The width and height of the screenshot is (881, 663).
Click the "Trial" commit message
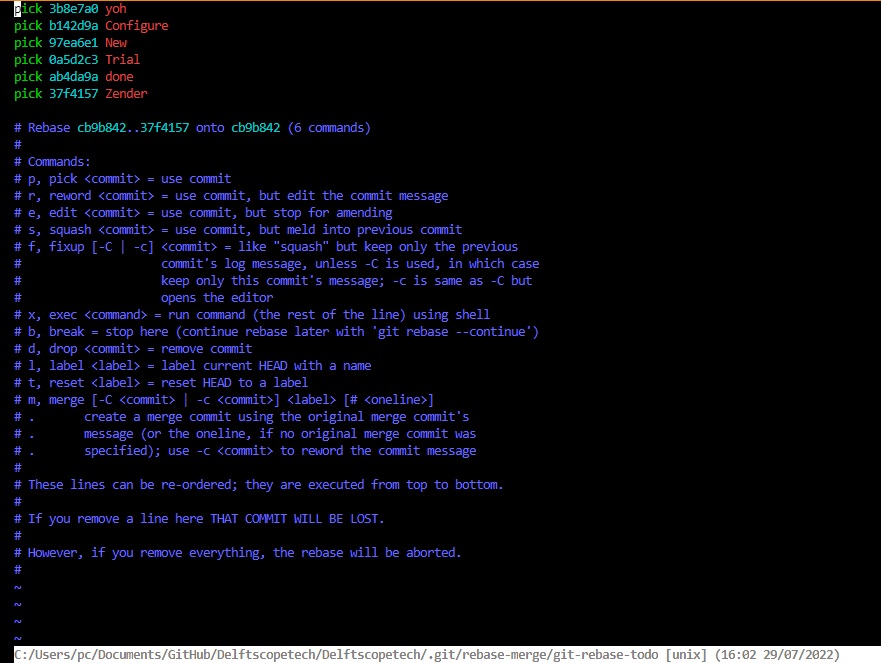[x=122, y=59]
